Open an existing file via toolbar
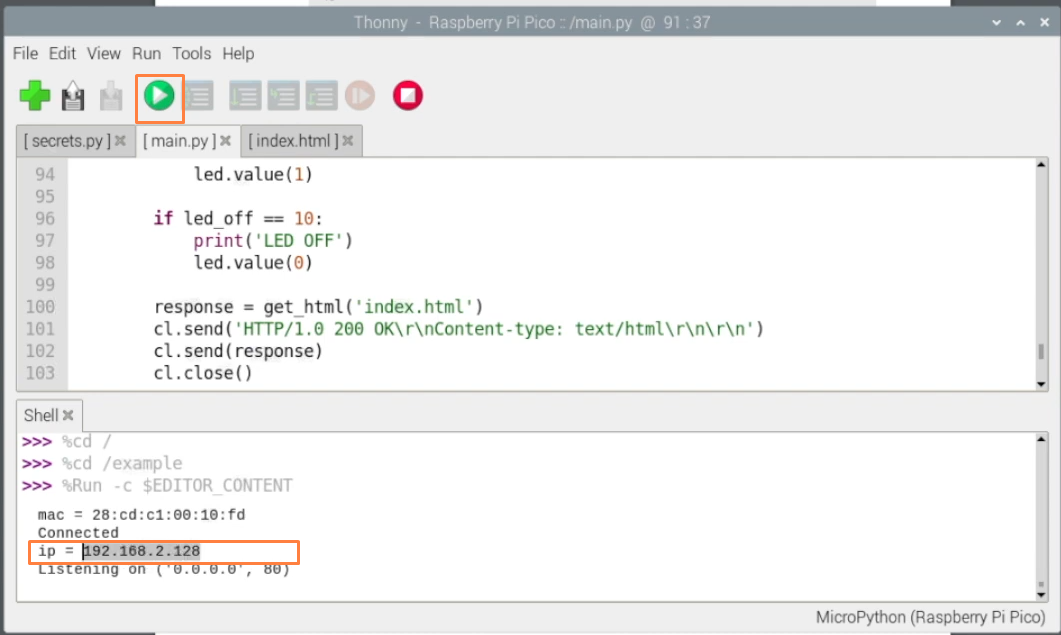Image resolution: width=1061 pixels, height=635 pixels. point(72,96)
